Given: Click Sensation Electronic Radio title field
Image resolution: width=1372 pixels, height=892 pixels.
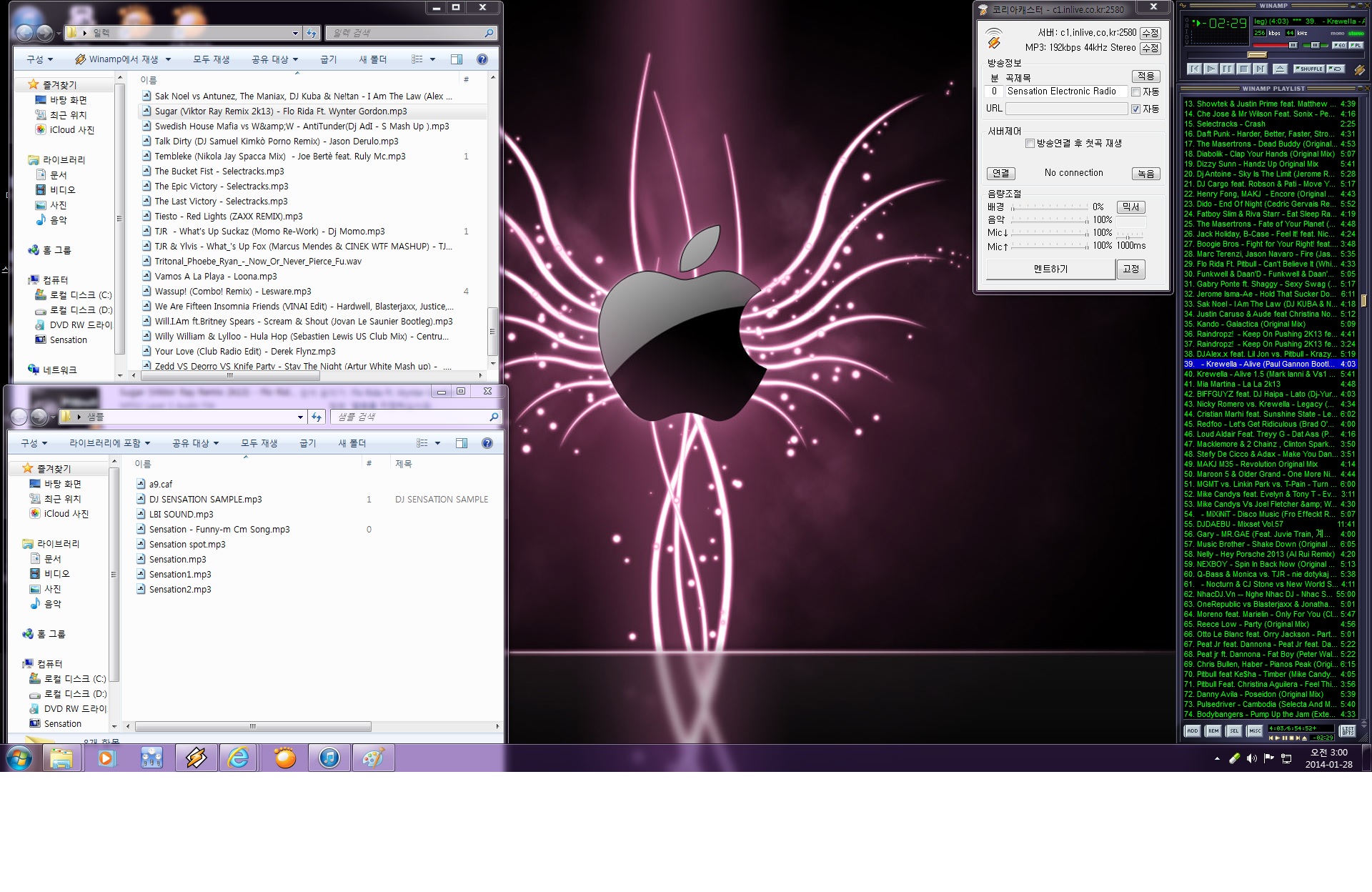Looking at the screenshot, I should coord(1065,91).
